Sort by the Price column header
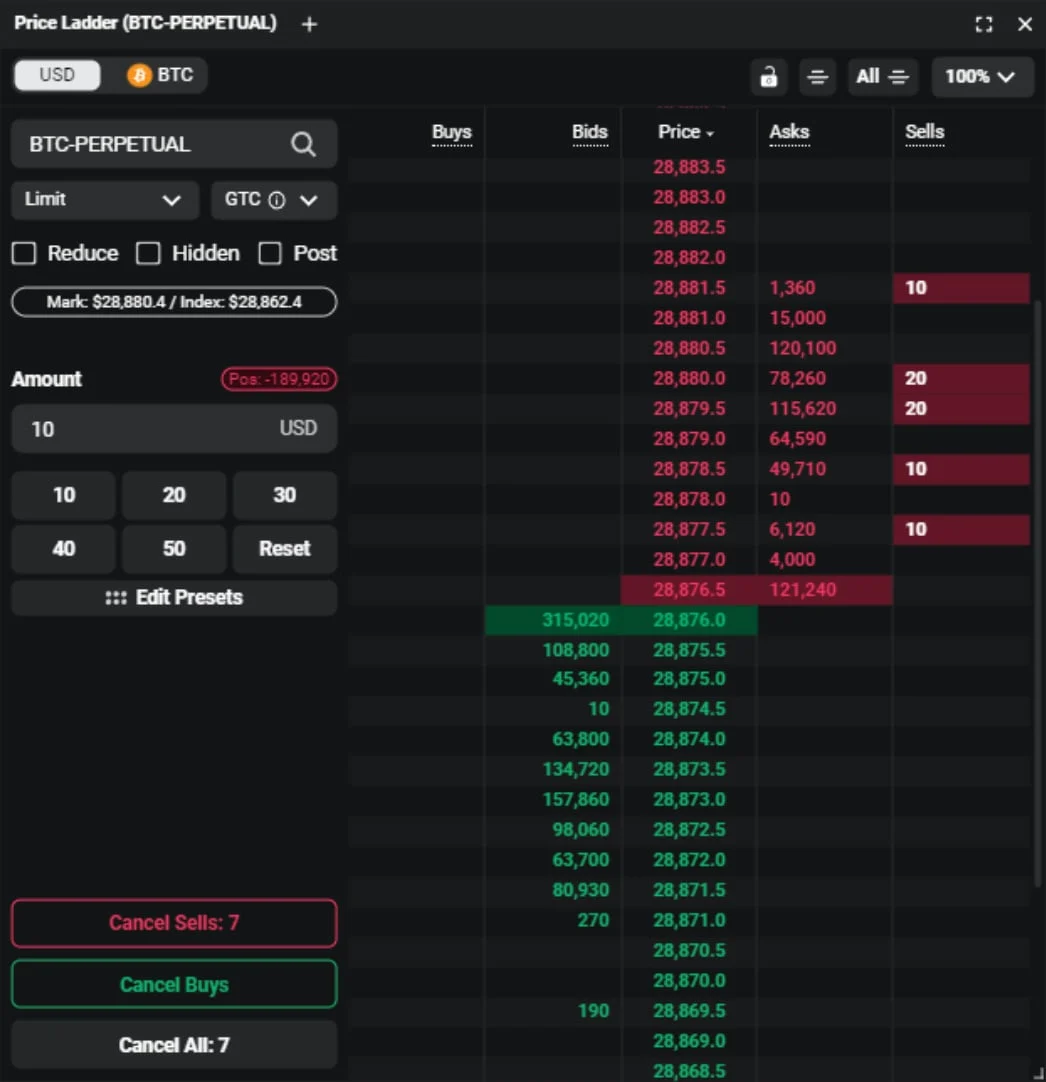 (x=685, y=132)
